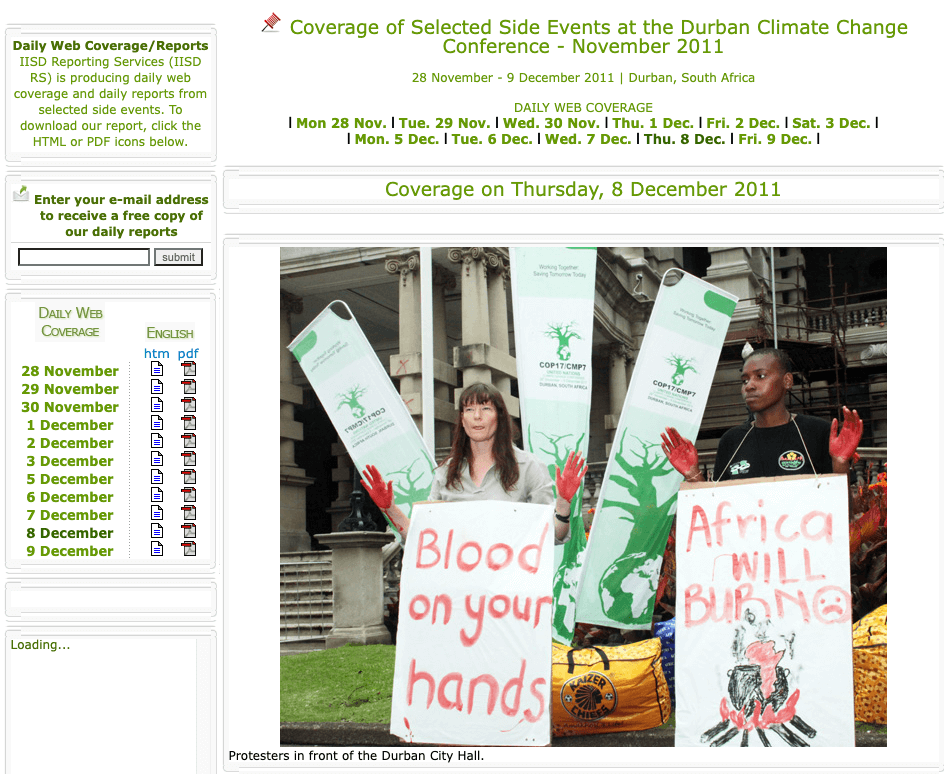Select 29 November in the sidebar list

click(70, 389)
